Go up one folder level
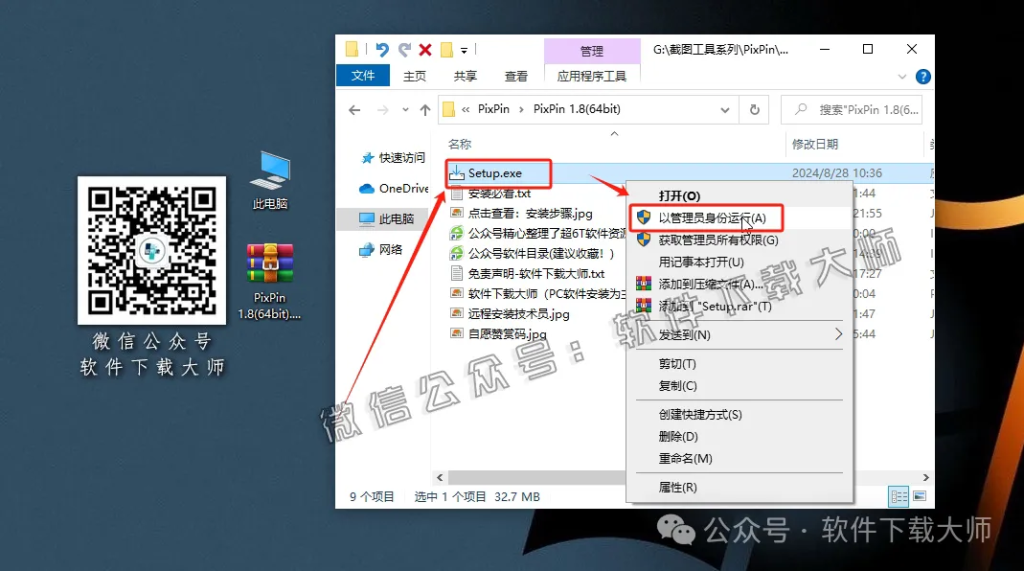Image resolution: width=1024 pixels, height=571 pixels. pos(425,110)
